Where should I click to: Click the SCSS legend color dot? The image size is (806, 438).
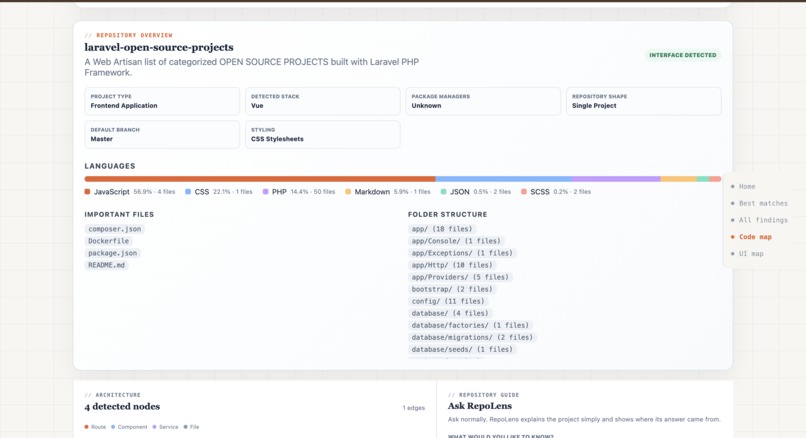pyautogui.click(x=524, y=192)
